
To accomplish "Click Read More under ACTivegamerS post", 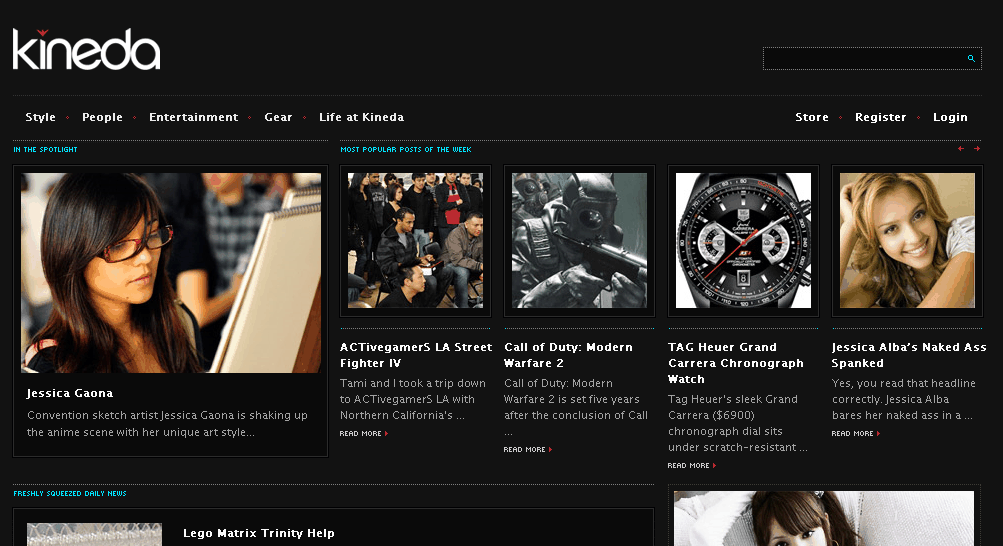I will (364, 433).
